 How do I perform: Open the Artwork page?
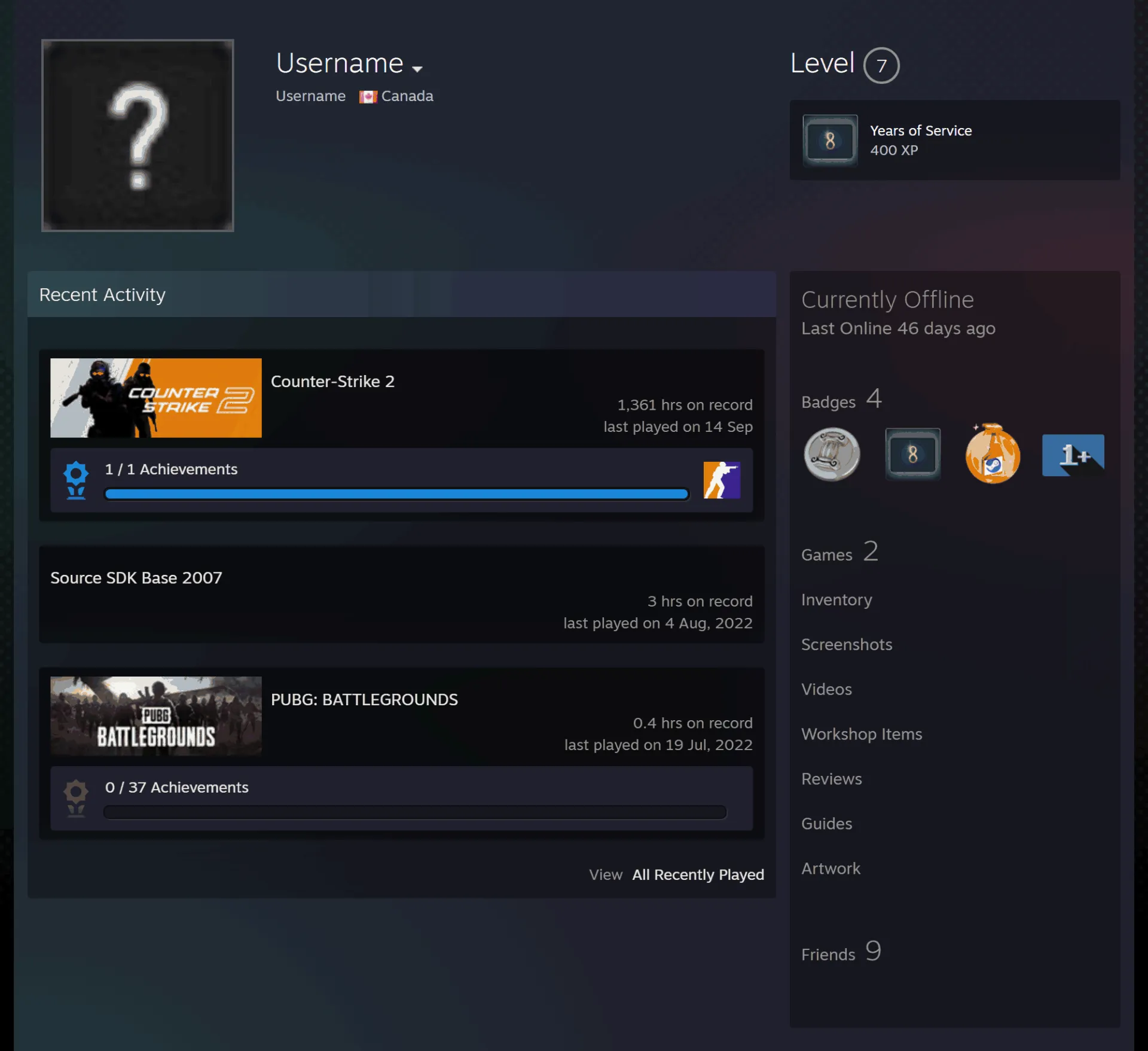pos(831,869)
